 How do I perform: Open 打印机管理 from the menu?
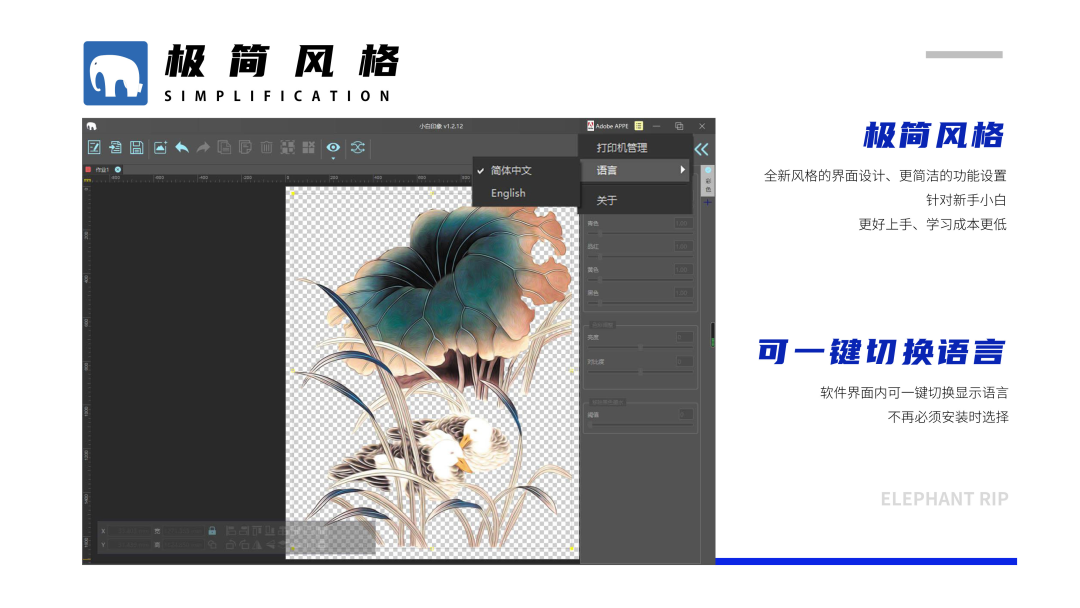point(622,148)
